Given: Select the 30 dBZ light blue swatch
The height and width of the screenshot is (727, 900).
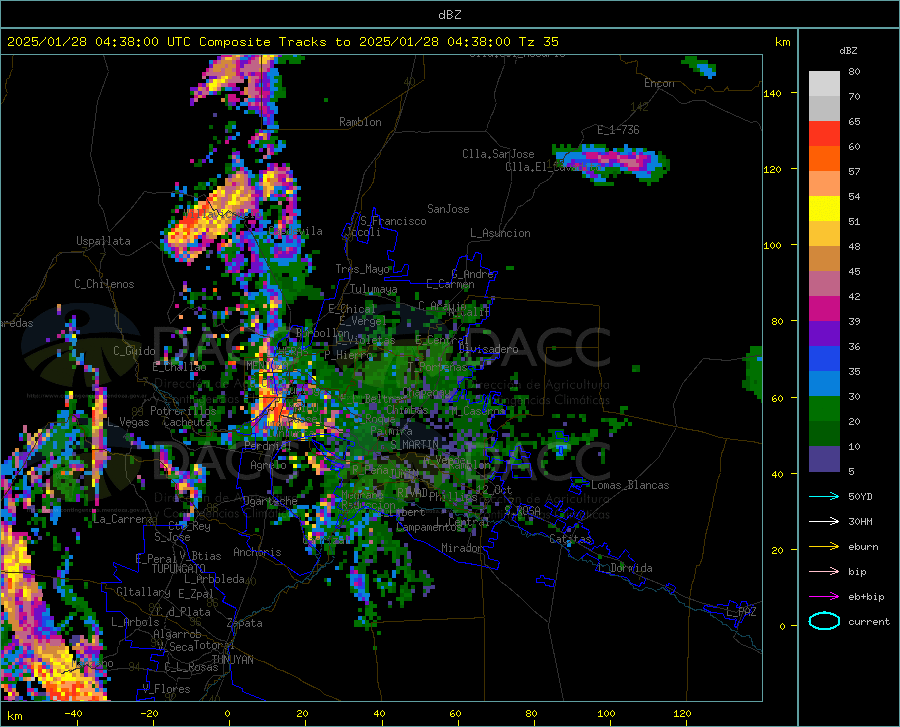Looking at the screenshot, I should point(824,384).
